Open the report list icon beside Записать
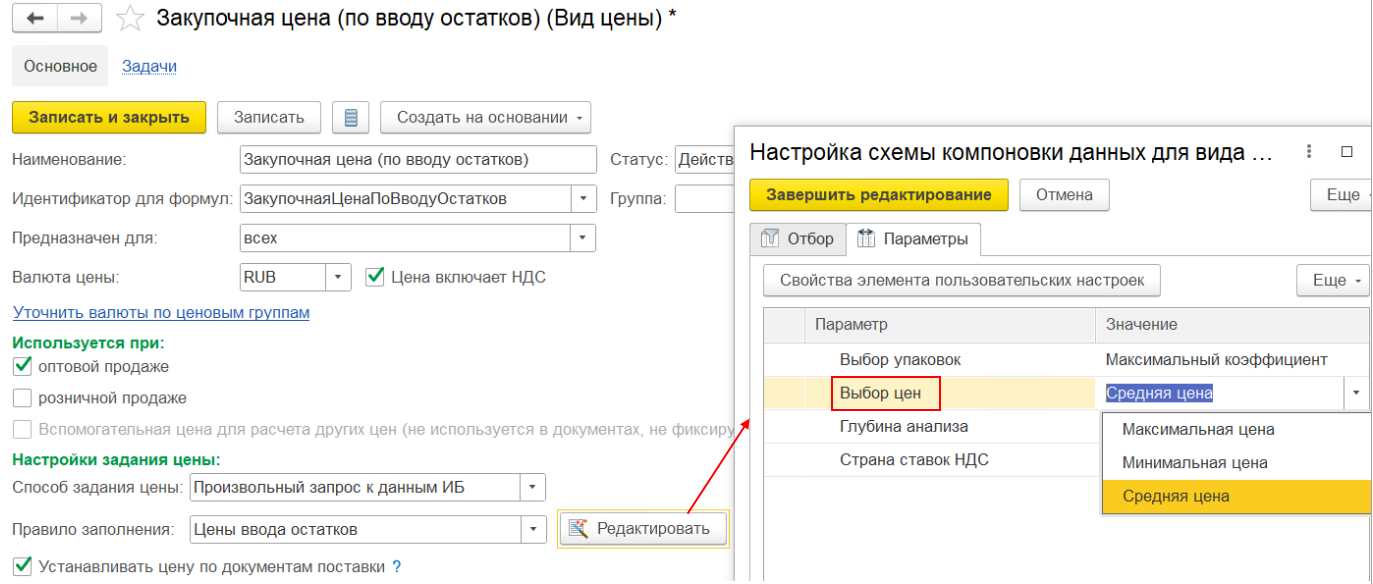1373x584 pixels. (351, 117)
